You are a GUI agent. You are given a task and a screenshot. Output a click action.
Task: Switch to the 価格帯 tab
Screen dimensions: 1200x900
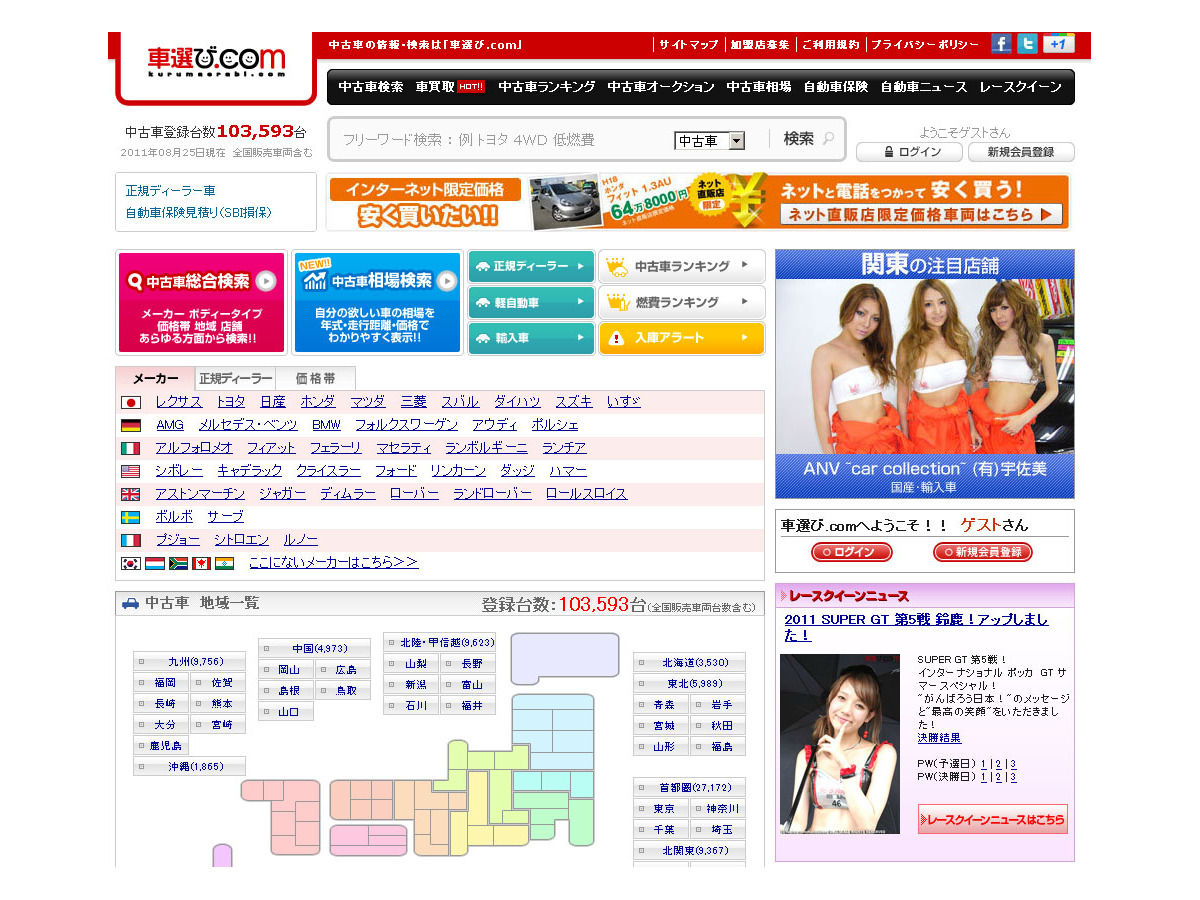tap(315, 379)
